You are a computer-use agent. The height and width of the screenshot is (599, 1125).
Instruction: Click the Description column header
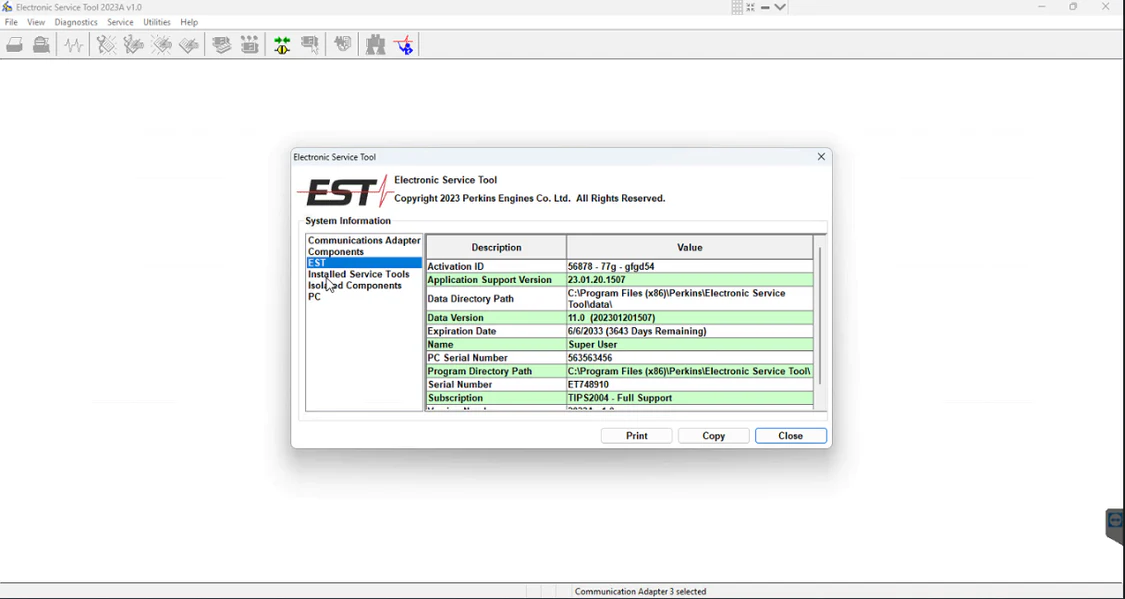[x=496, y=247]
